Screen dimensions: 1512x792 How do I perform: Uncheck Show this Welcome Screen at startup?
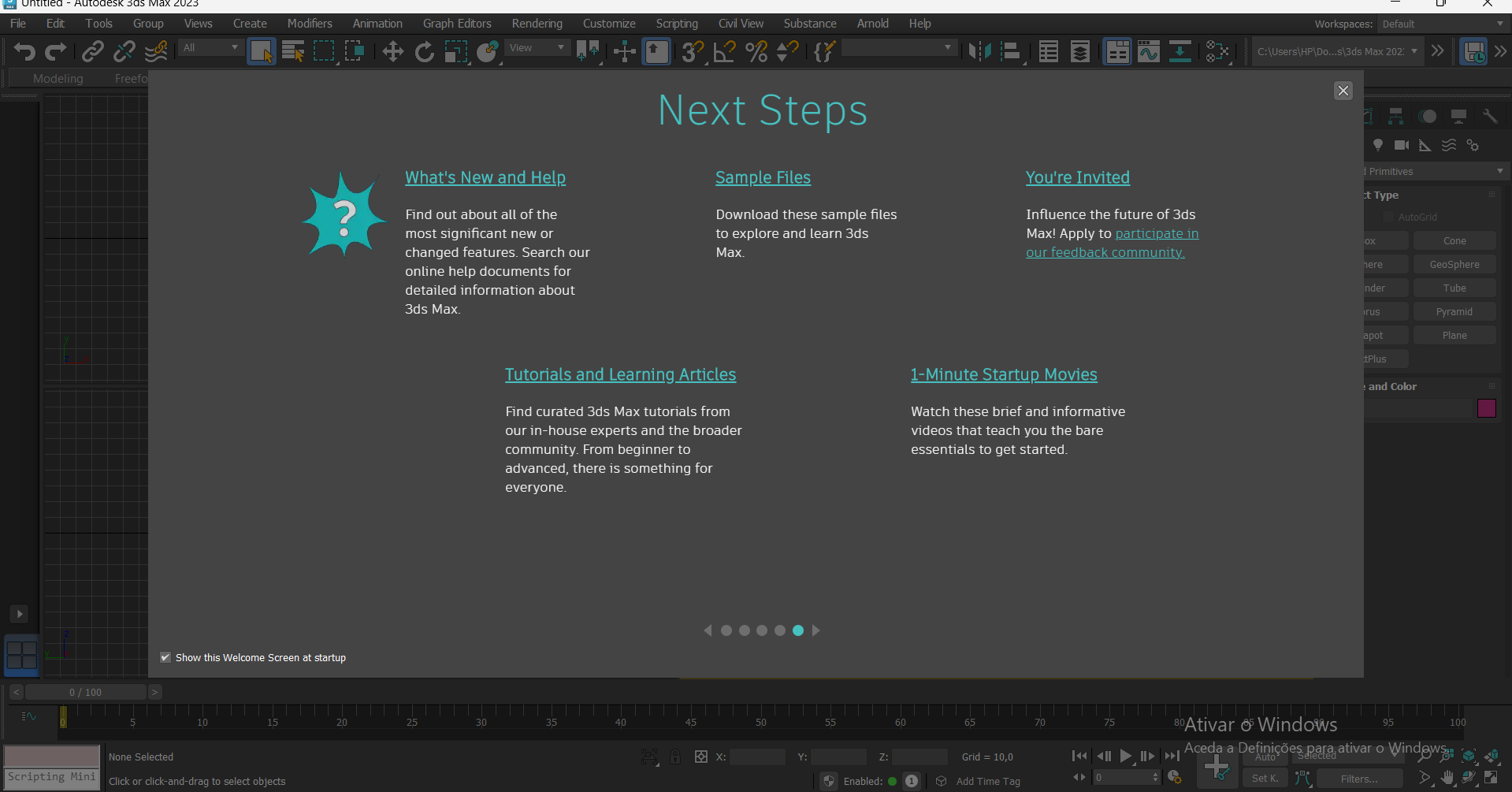165,657
